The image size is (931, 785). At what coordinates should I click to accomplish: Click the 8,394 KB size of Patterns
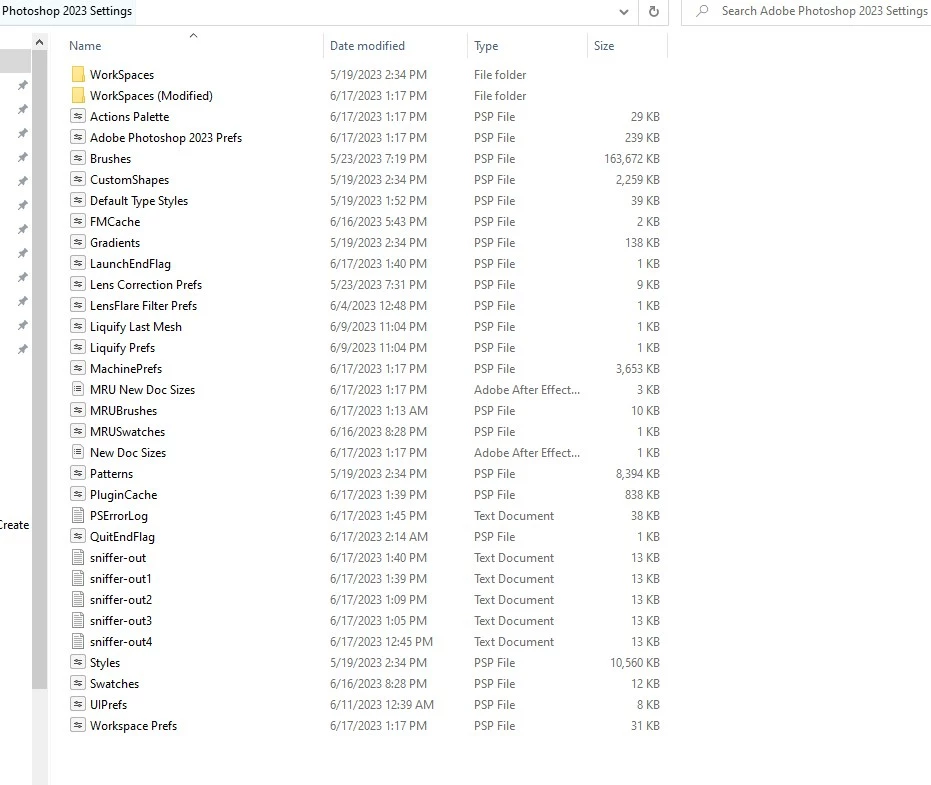(x=638, y=473)
